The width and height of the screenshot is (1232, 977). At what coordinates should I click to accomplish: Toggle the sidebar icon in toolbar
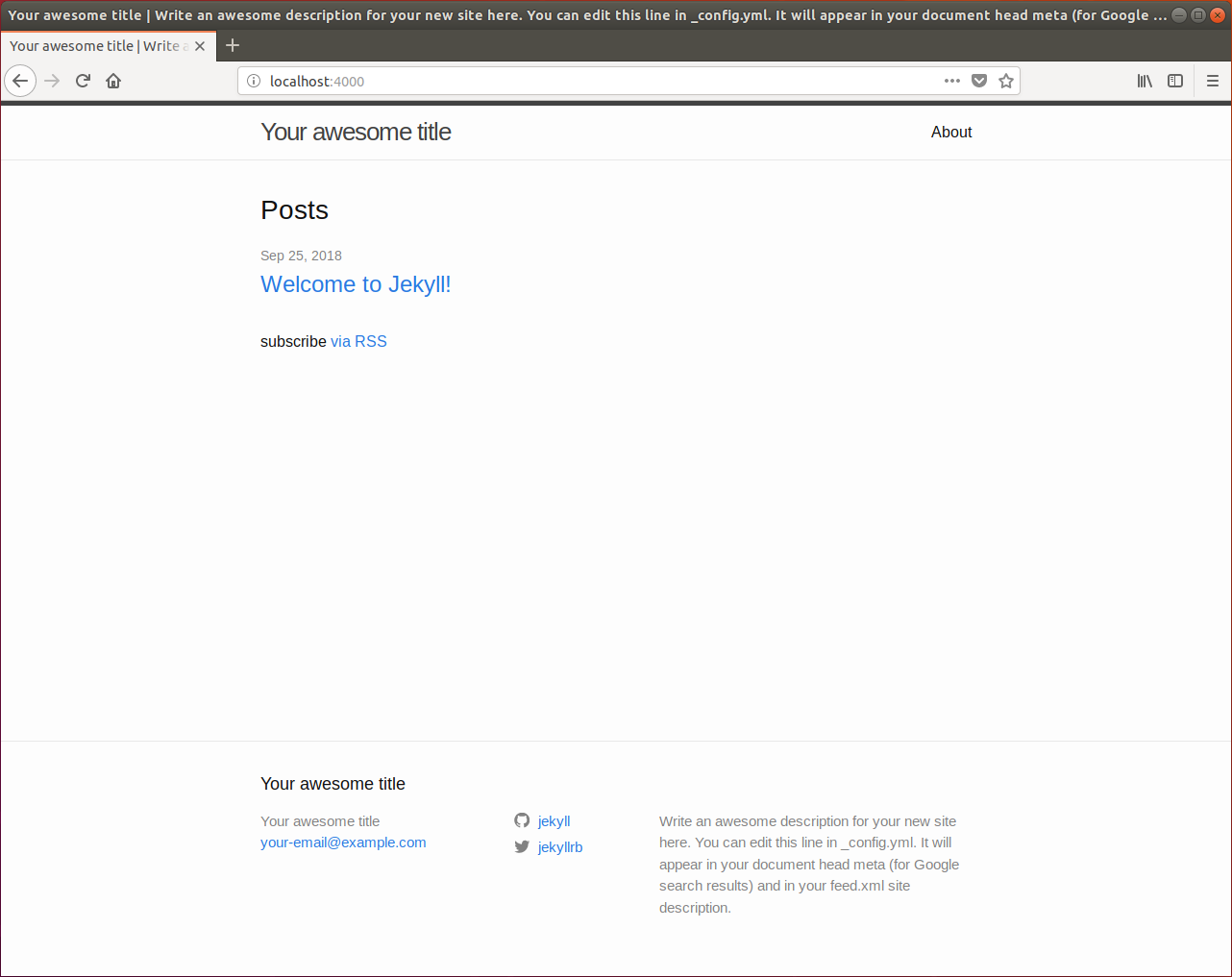(1175, 81)
